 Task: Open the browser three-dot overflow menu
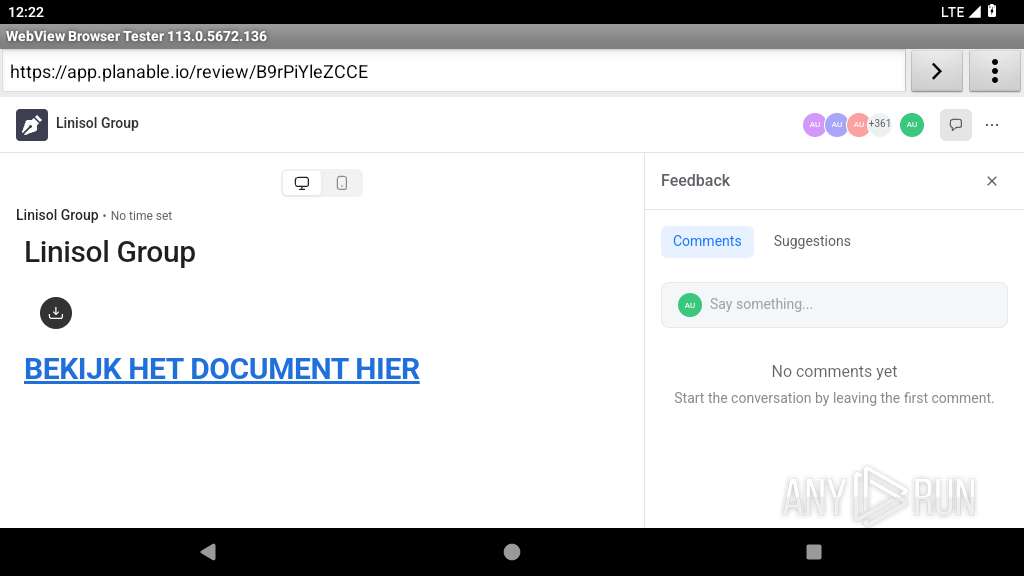995,71
